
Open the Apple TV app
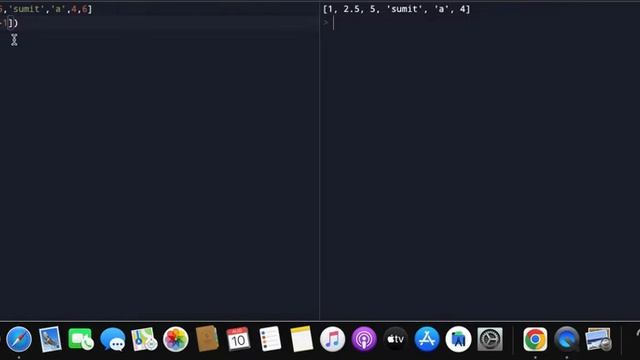tap(396, 339)
